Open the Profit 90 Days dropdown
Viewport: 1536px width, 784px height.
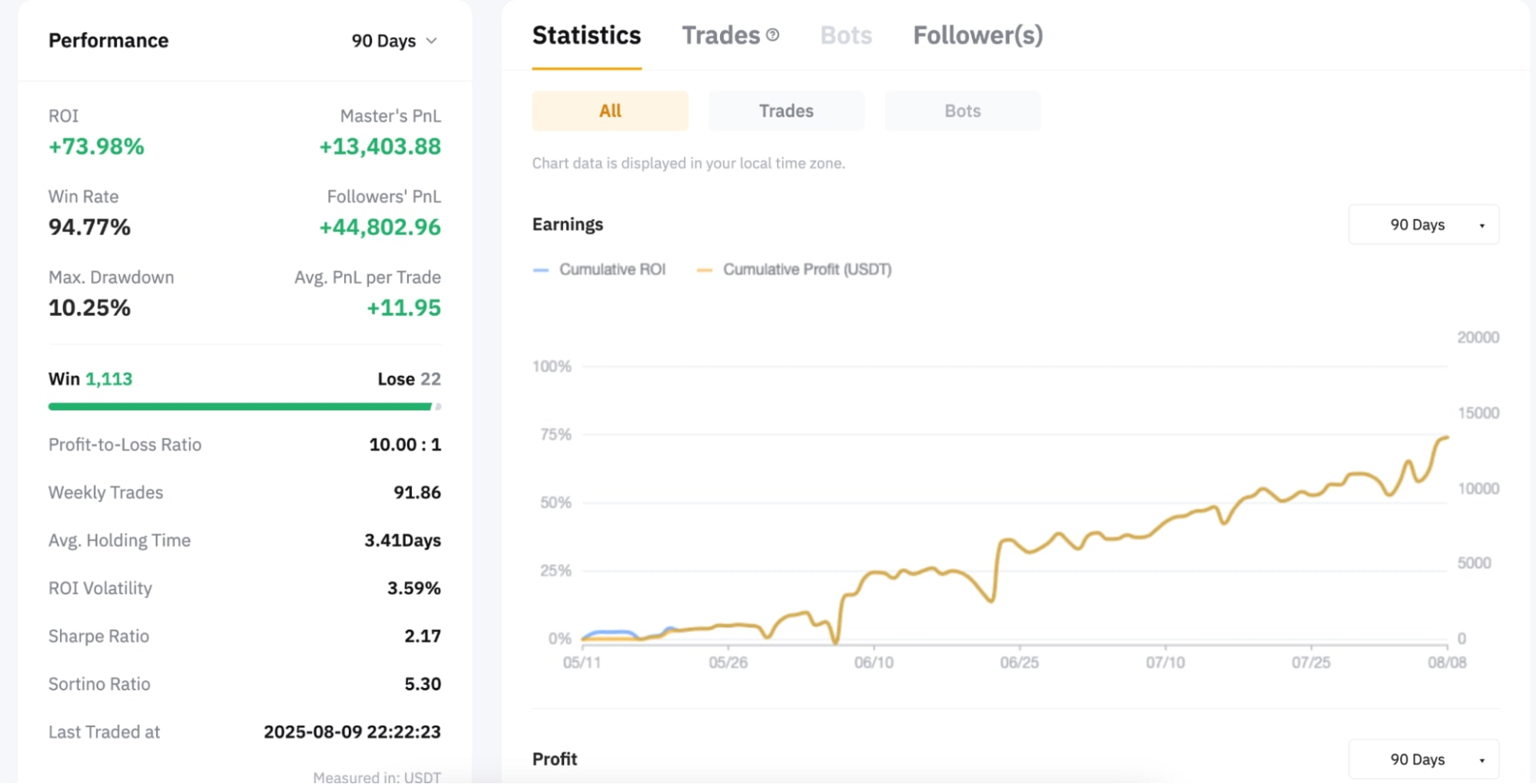click(x=1423, y=758)
